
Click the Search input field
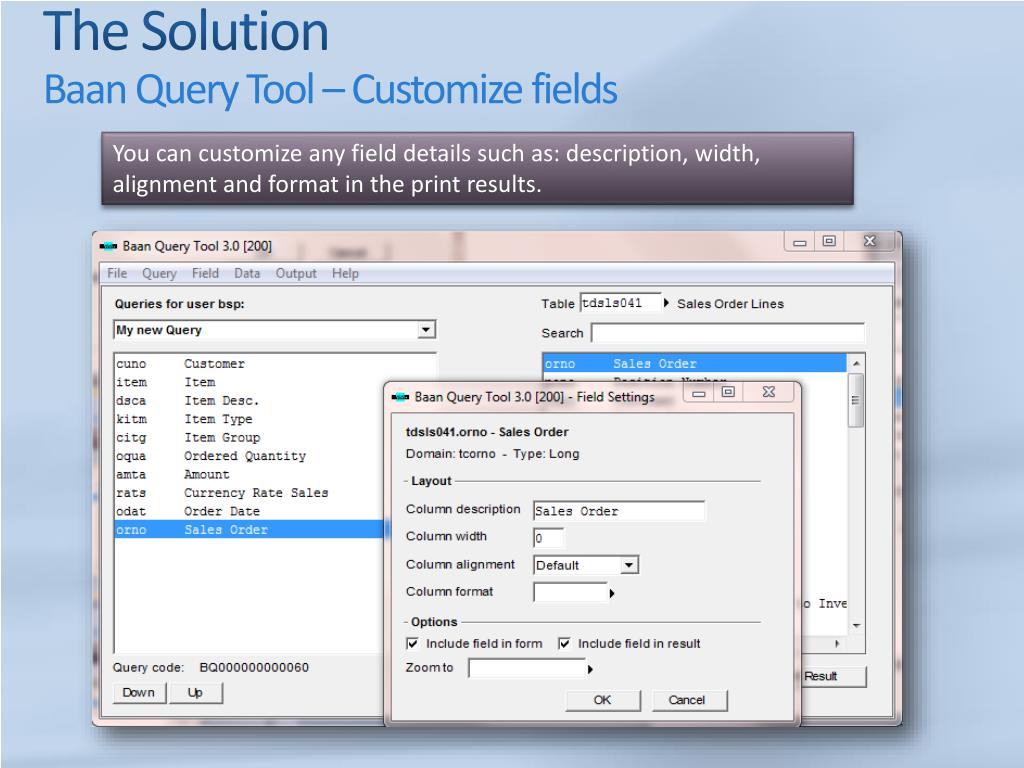click(x=728, y=332)
